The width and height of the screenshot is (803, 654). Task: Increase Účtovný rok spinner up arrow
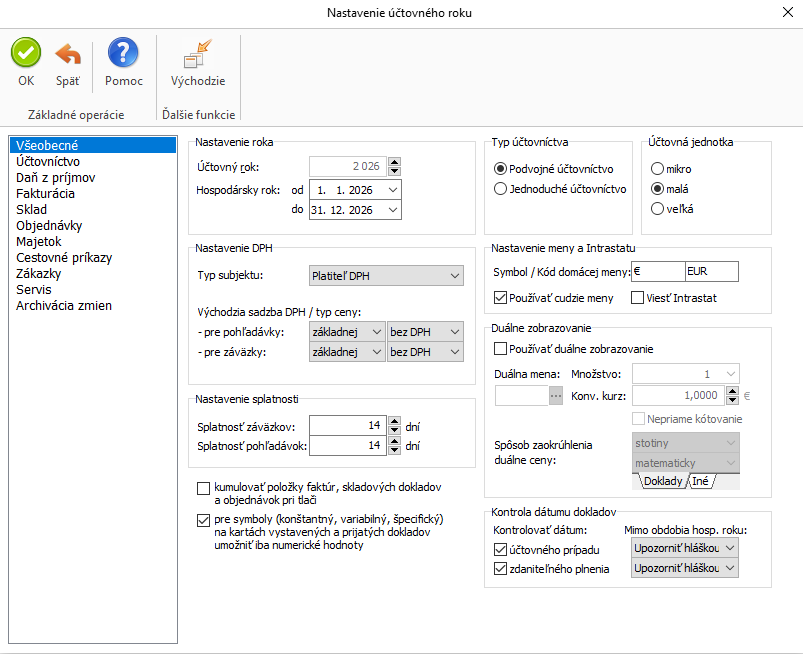[x=394, y=162]
